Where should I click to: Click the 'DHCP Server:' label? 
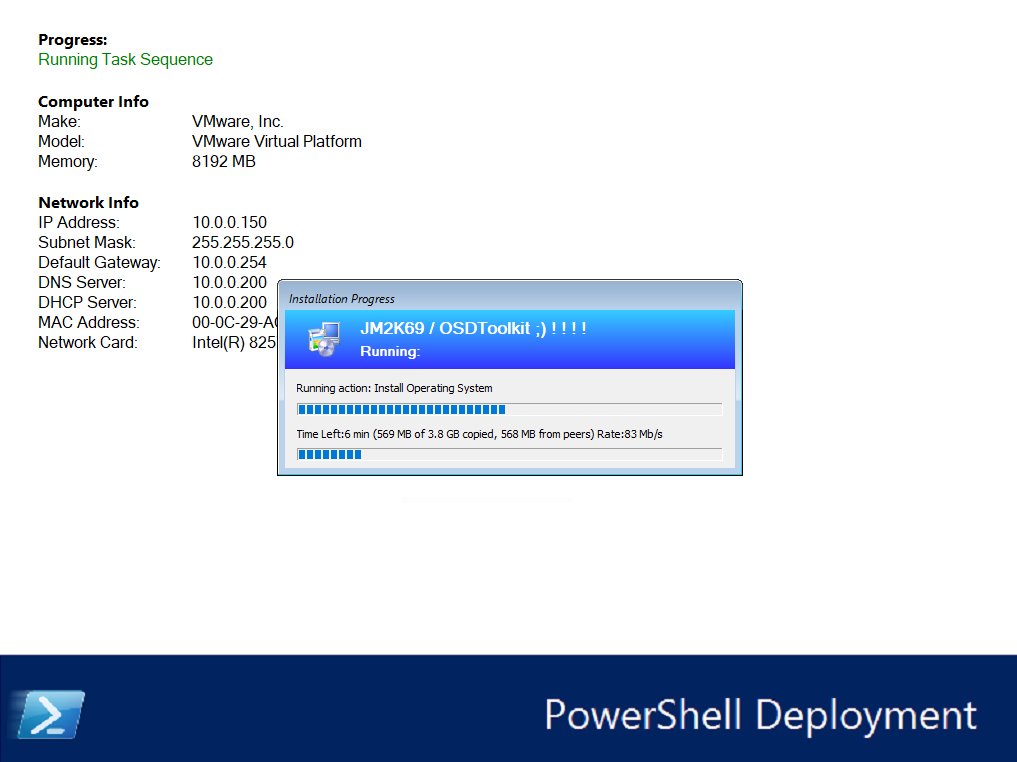coord(88,303)
